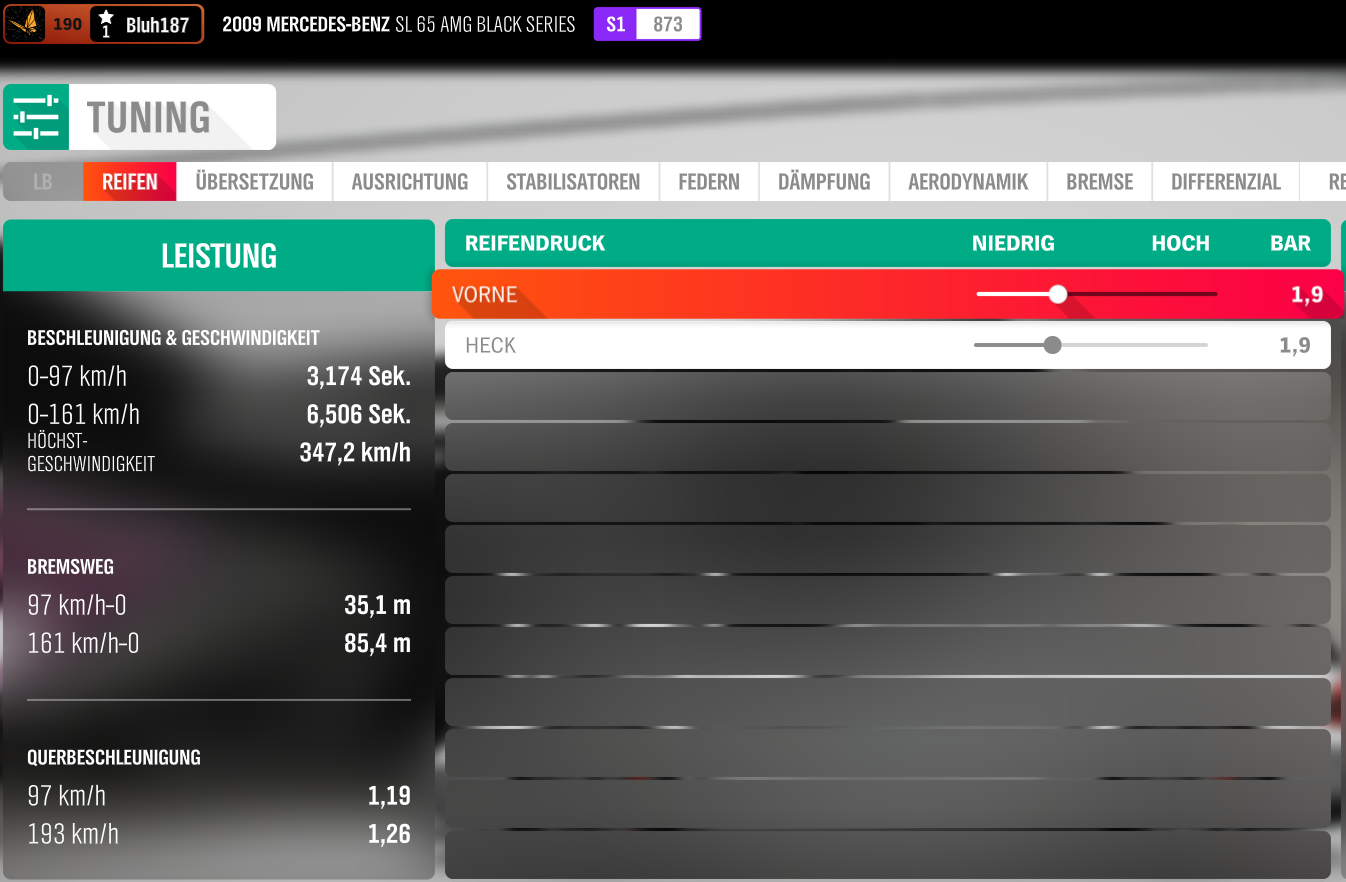1346x882 pixels.
Task: Click the 873 performance index value
Action: click(668, 24)
